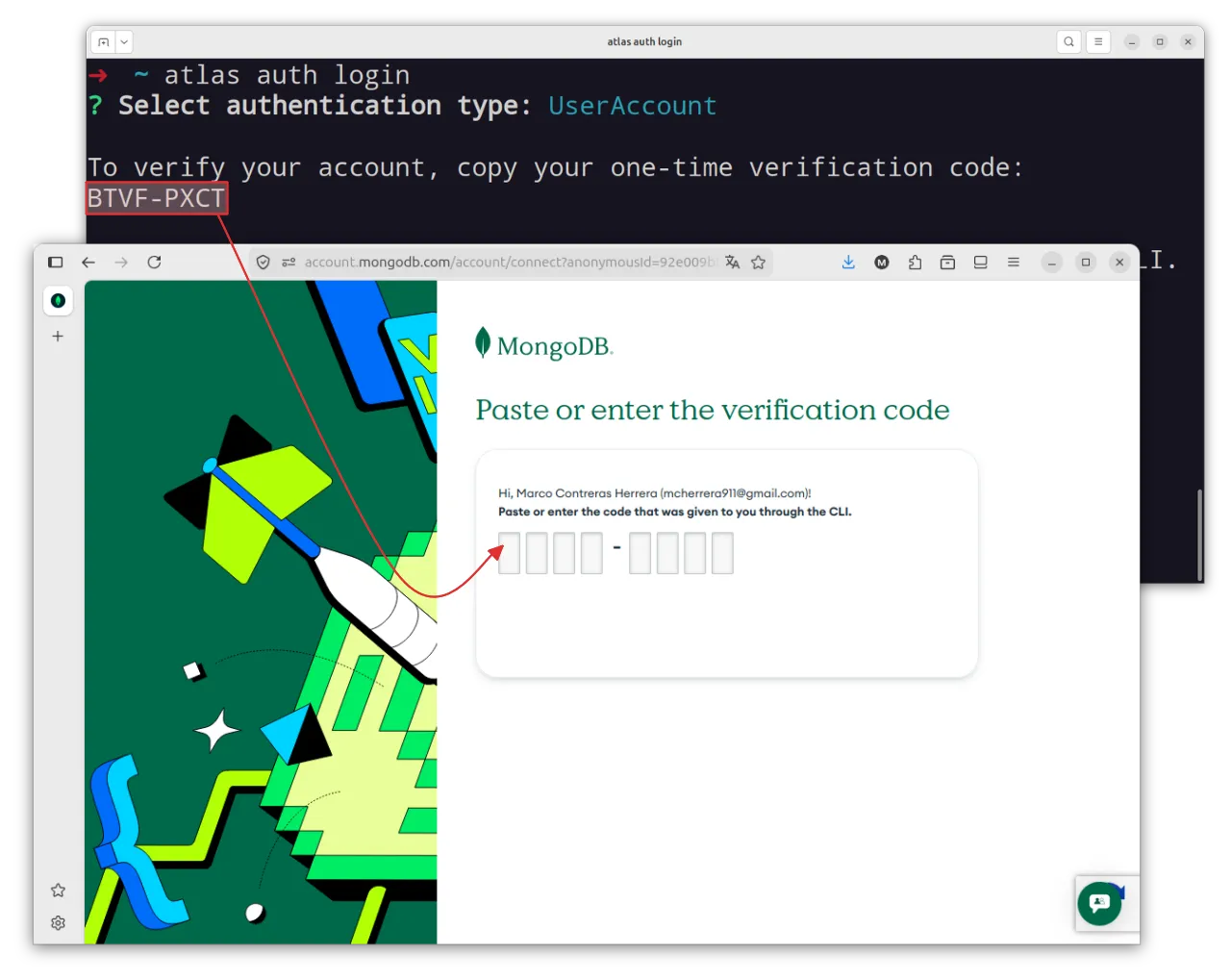
Task: Add a new tab in the sidebar
Action: point(58,337)
